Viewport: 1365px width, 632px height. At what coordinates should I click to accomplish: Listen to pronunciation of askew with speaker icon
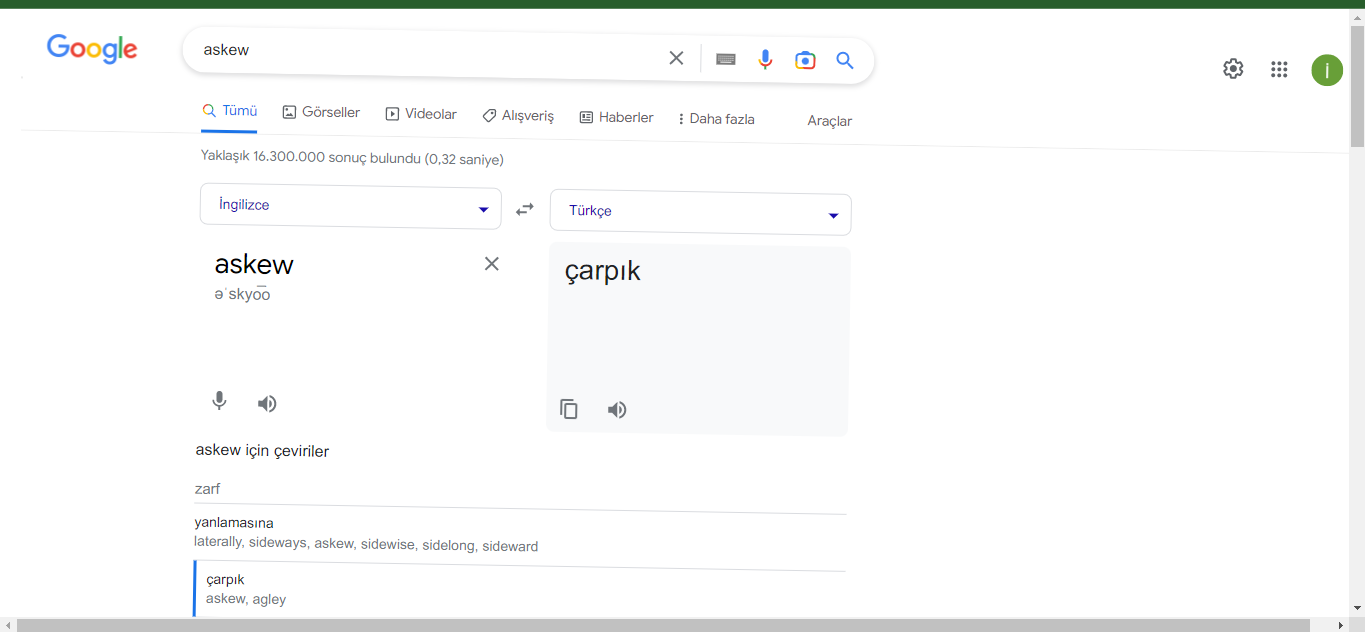(266, 403)
